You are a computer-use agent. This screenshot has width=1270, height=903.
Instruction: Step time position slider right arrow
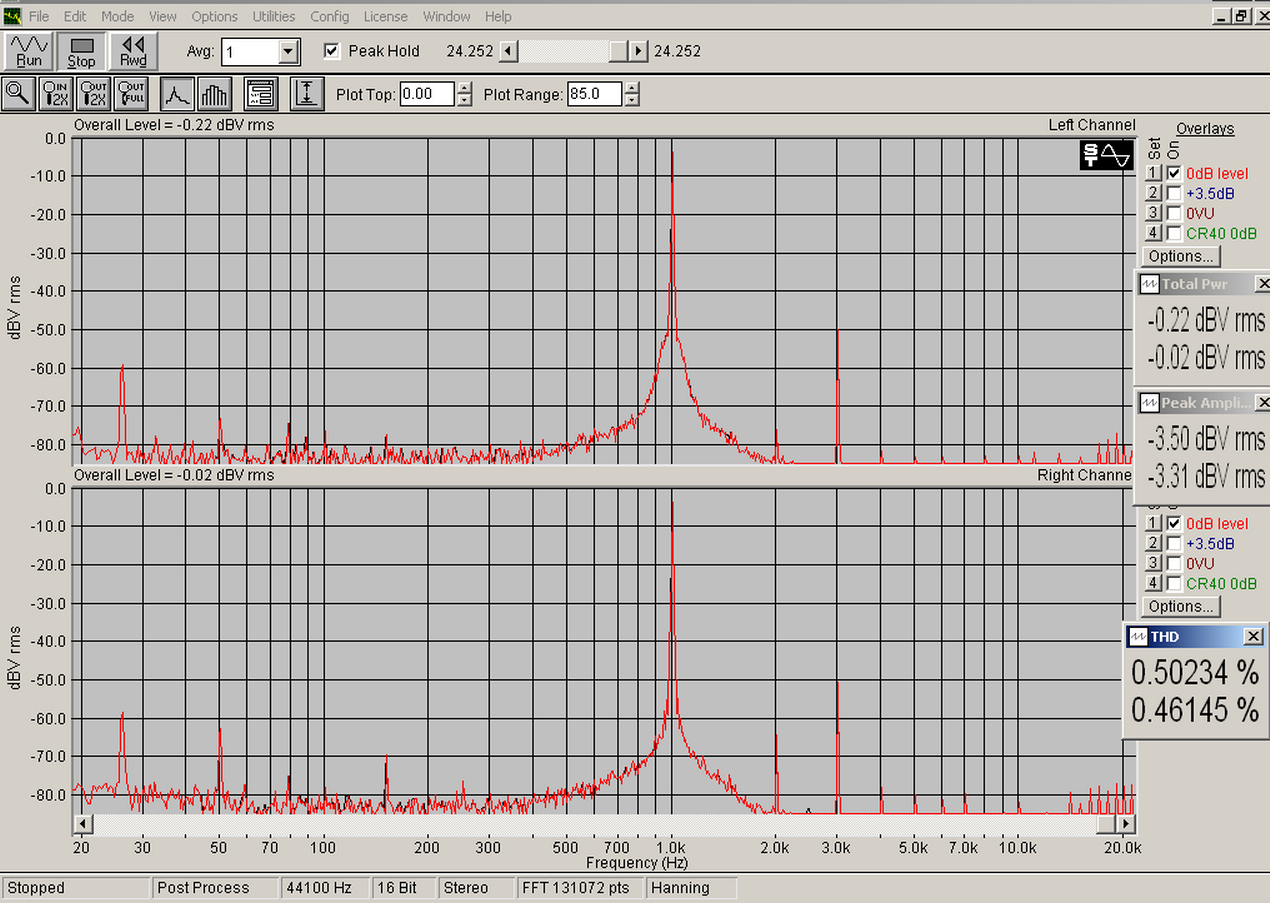tap(639, 51)
